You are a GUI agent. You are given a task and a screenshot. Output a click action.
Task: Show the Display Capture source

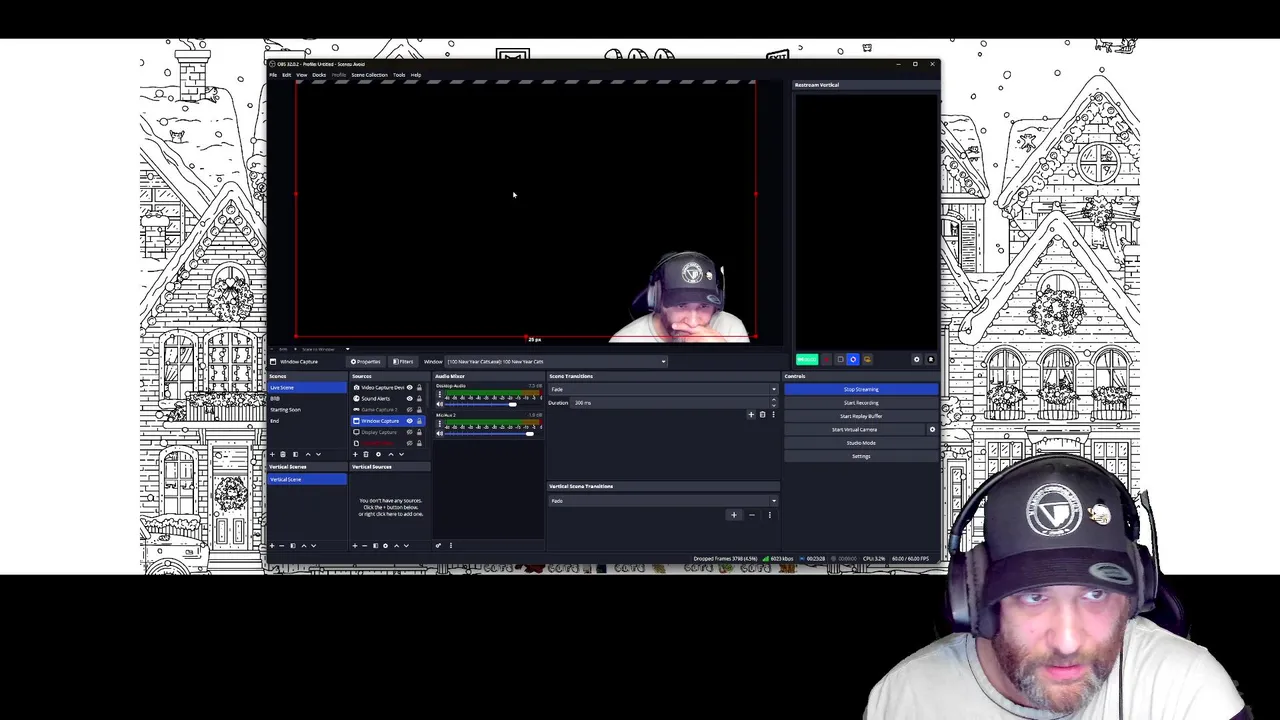[x=409, y=432]
